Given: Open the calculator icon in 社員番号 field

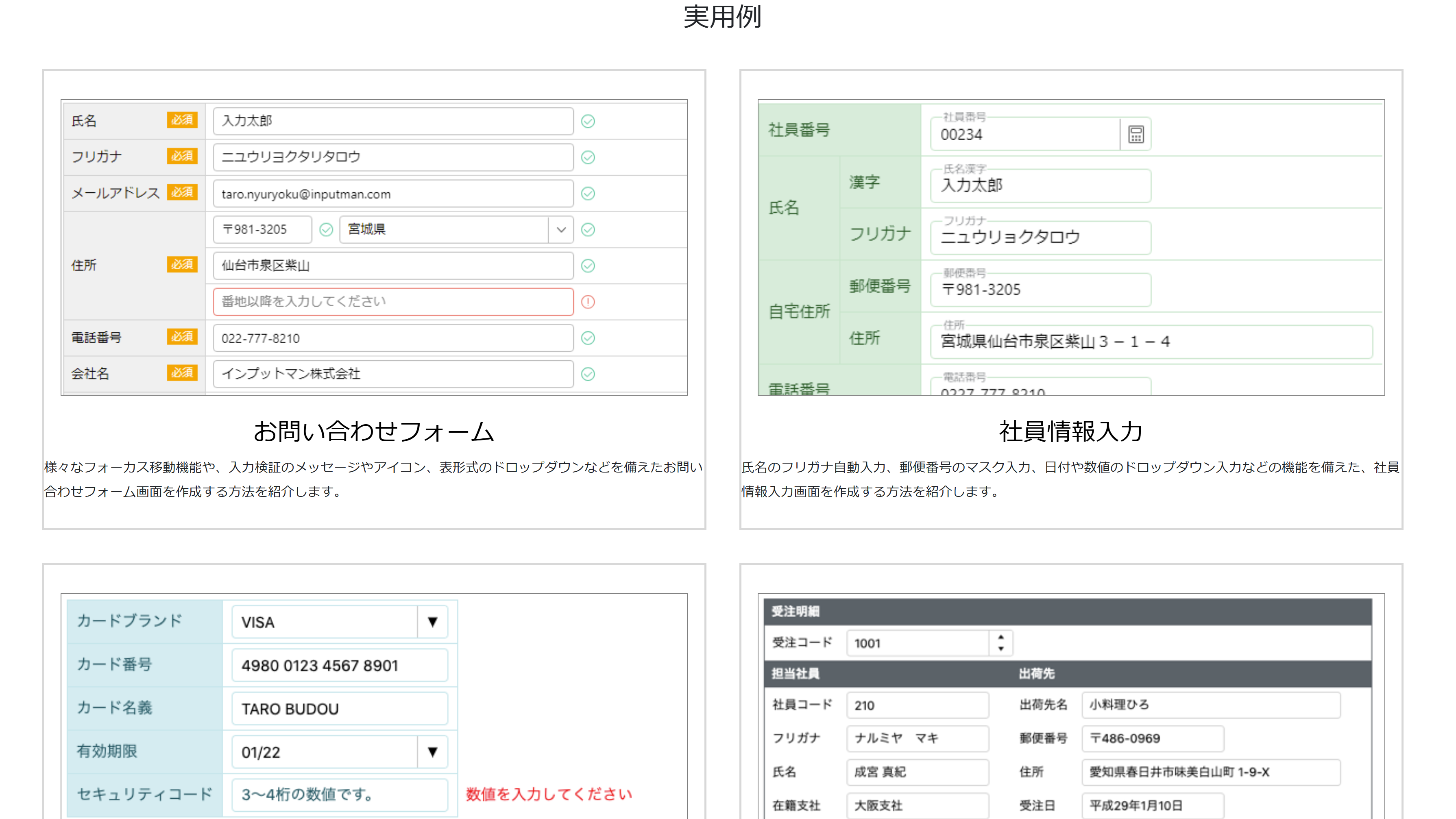Looking at the screenshot, I should pos(1136,135).
